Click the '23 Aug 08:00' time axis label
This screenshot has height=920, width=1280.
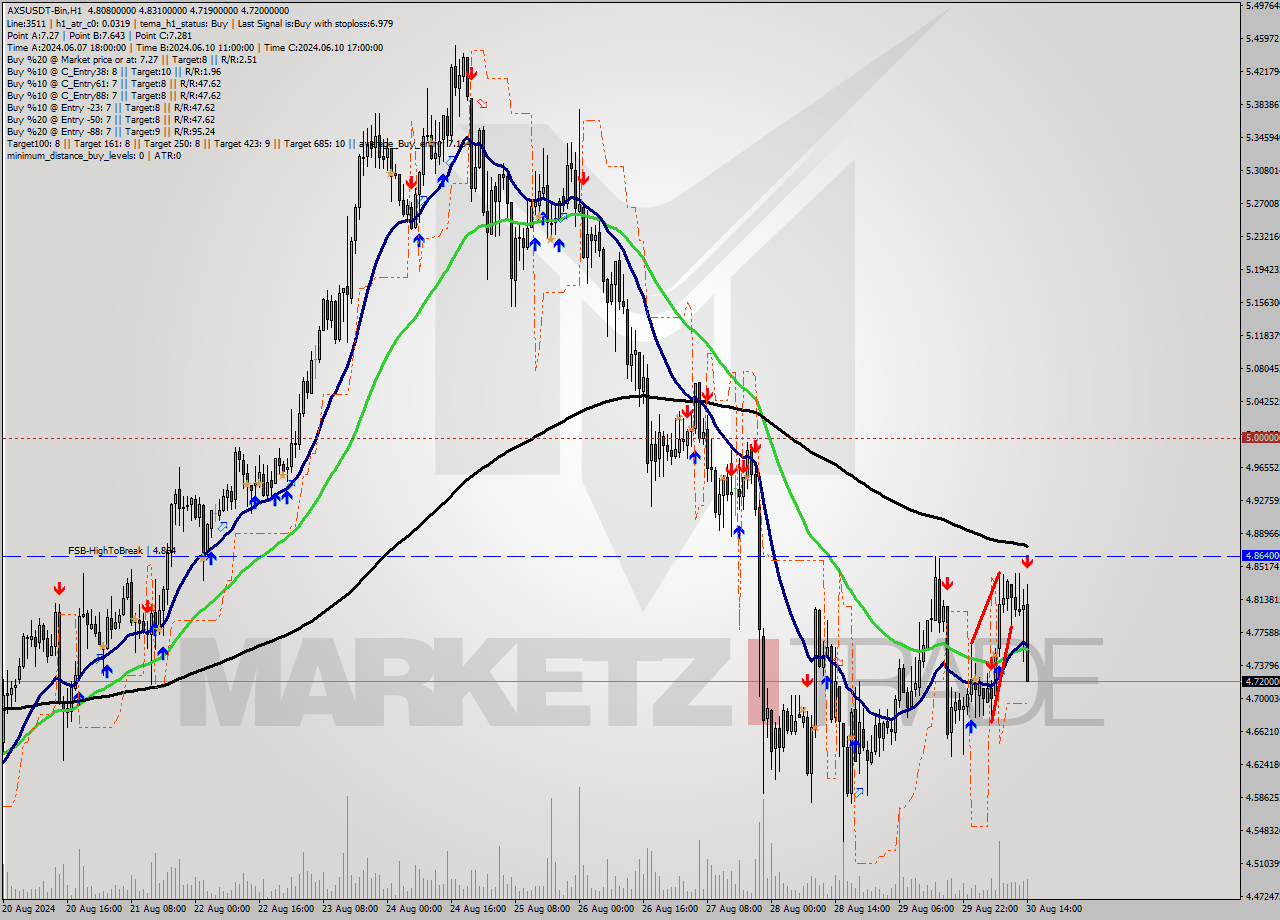point(350,909)
